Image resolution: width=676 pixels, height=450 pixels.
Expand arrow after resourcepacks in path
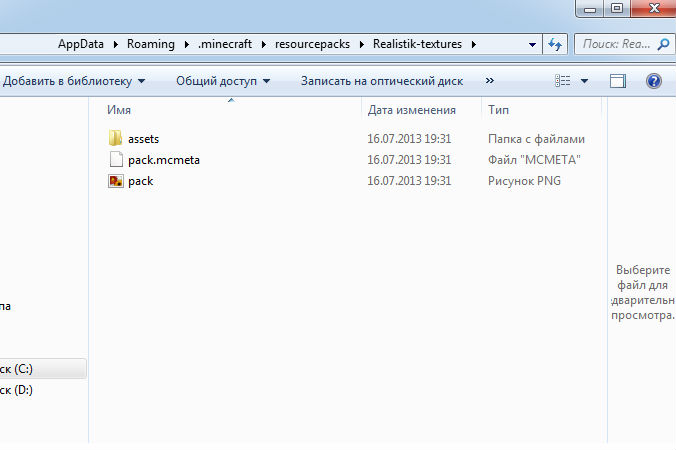click(362, 44)
